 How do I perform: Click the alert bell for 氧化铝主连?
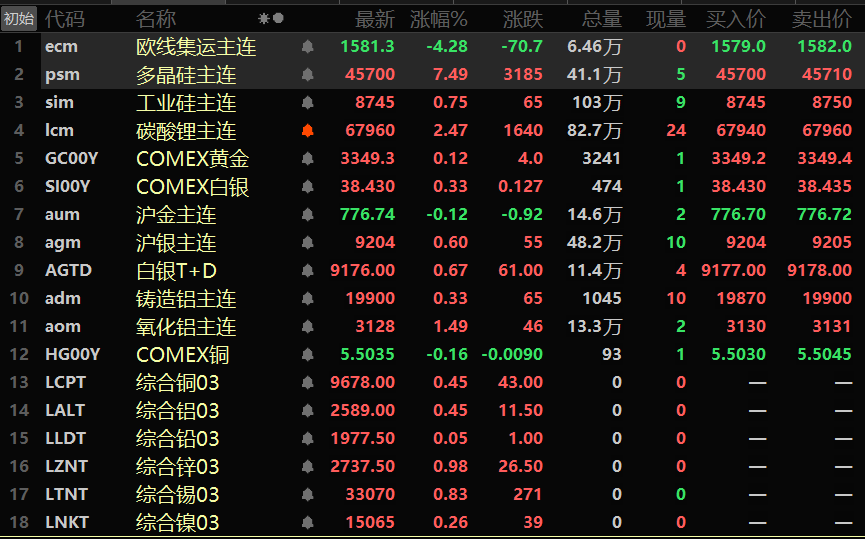tap(307, 327)
